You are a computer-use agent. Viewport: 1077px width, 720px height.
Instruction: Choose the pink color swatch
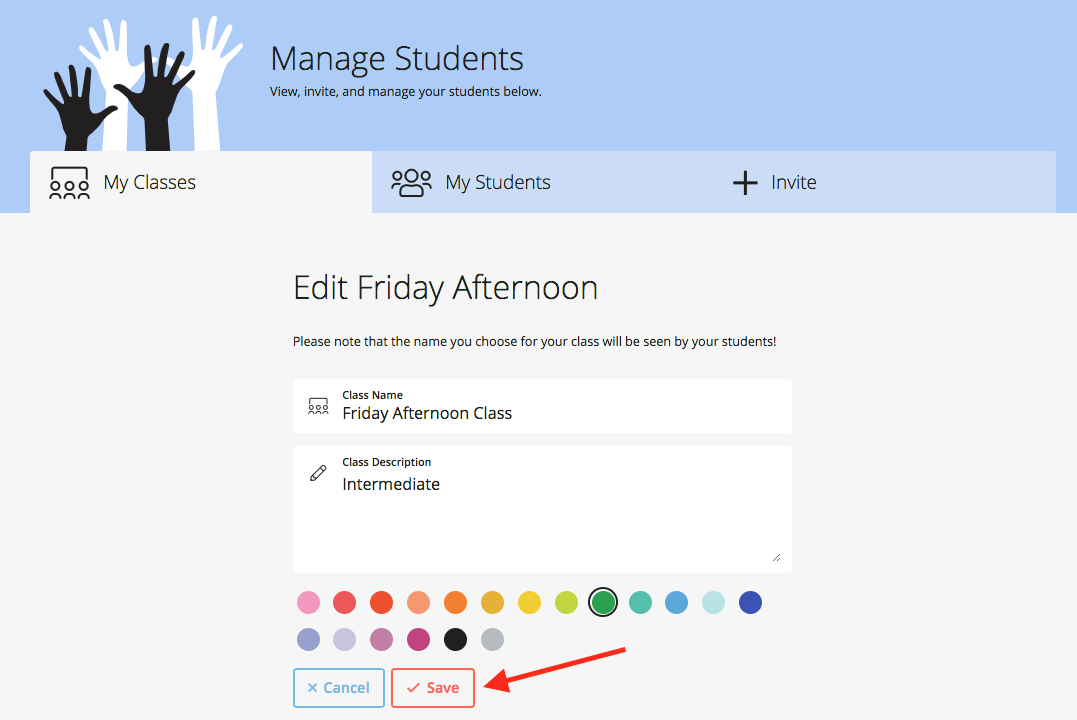(x=308, y=603)
